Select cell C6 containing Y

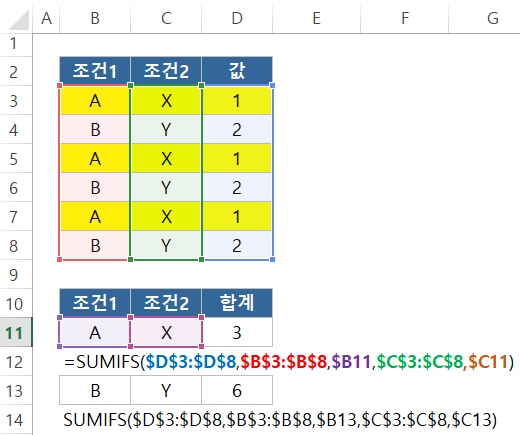[166, 187]
